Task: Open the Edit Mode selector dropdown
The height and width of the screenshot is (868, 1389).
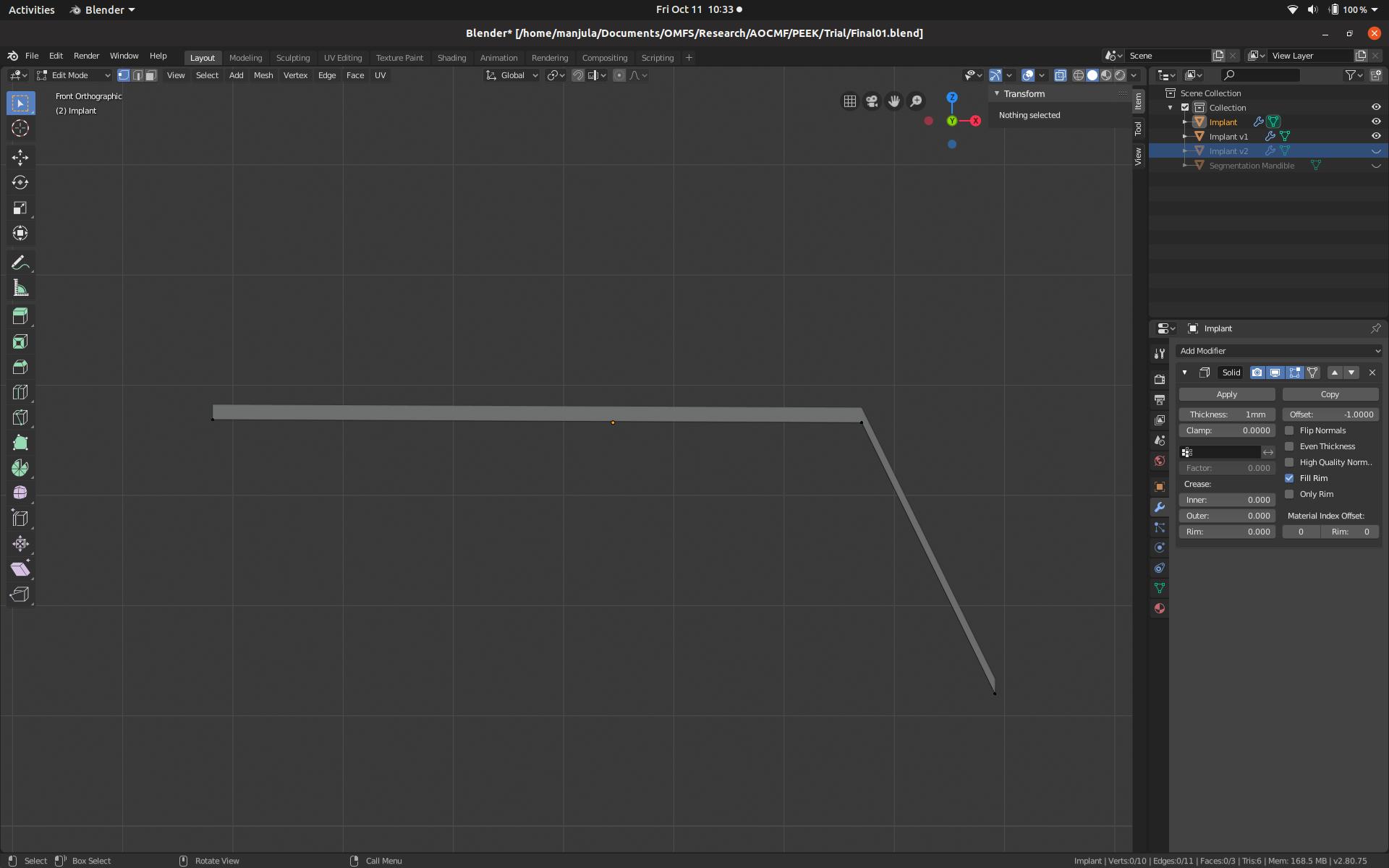Action: tap(74, 75)
